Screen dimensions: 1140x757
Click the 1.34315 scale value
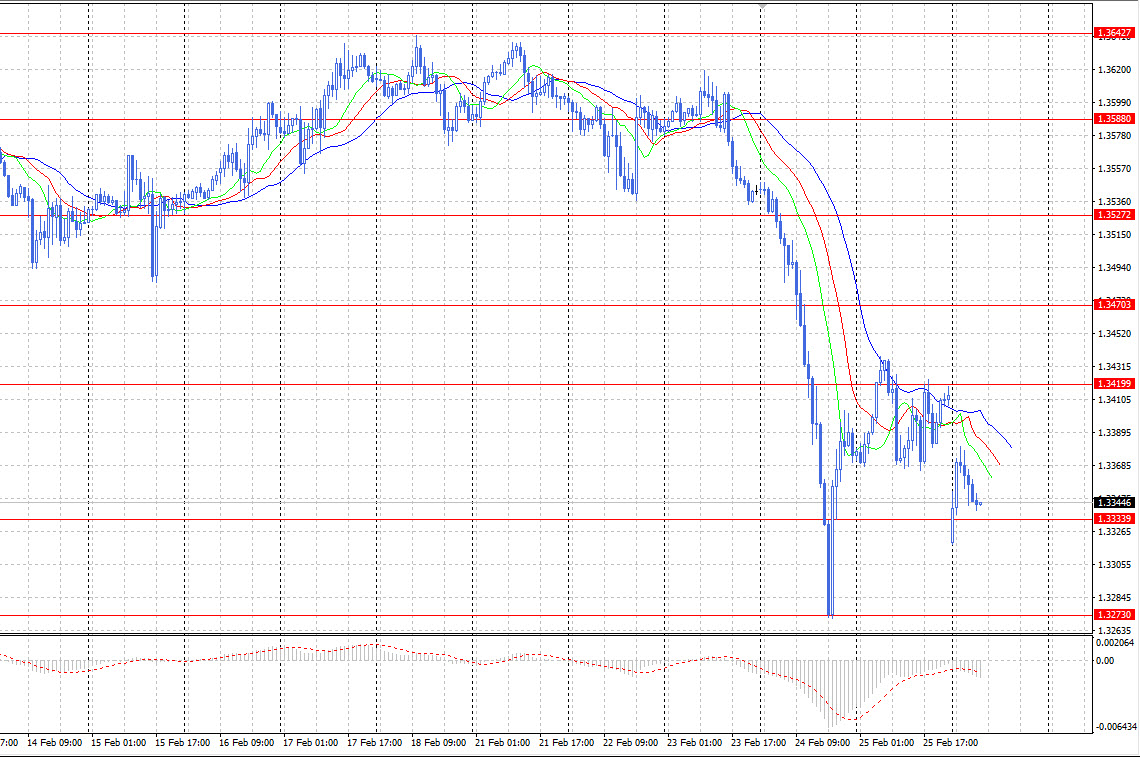click(1114, 367)
